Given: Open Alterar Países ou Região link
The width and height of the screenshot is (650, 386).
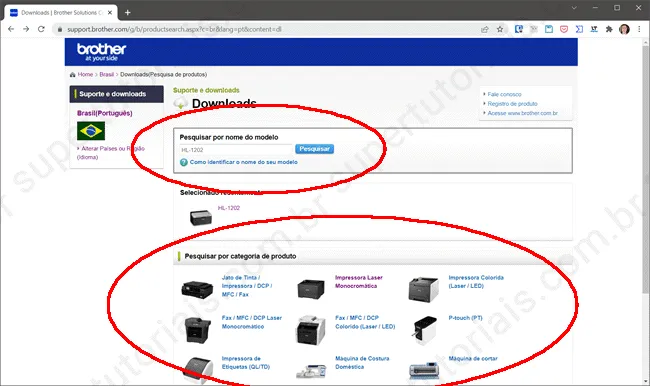Looking at the screenshot, I should pos(111,153).
